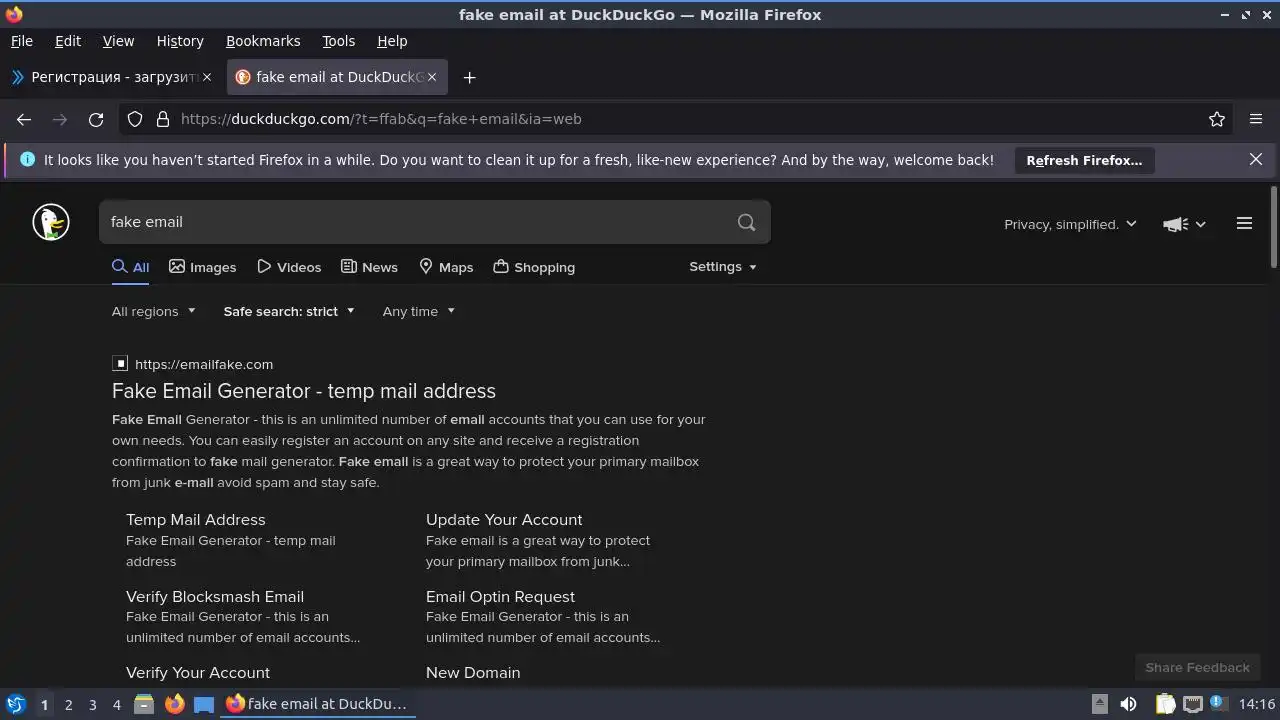
Task: Open the File menu
Action: coord(22,41)
